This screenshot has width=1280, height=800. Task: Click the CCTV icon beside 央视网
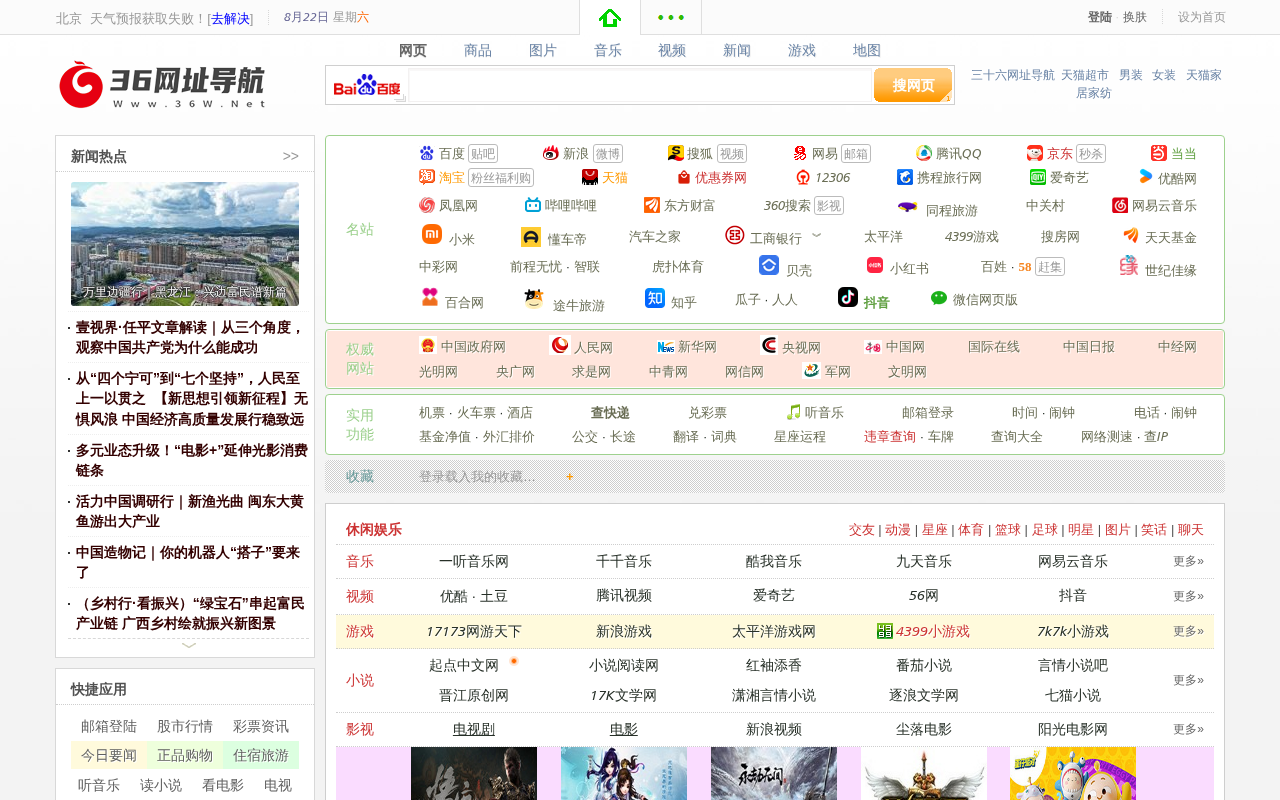pyautogui.click(x=769, y=345)
